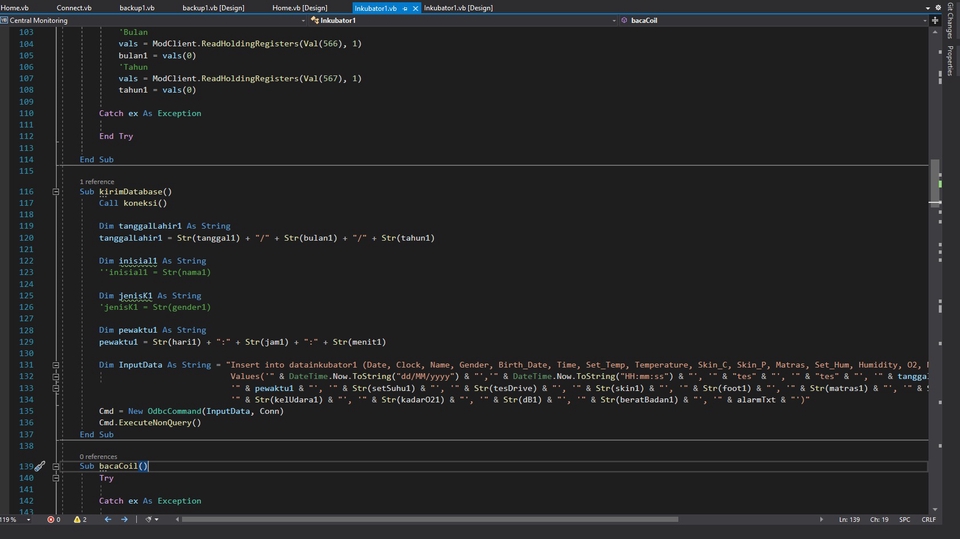This screenshot has height=539, width=960.
Task: Click the horizontal scrollbar thumb
Action: click(x=430, y=519)
